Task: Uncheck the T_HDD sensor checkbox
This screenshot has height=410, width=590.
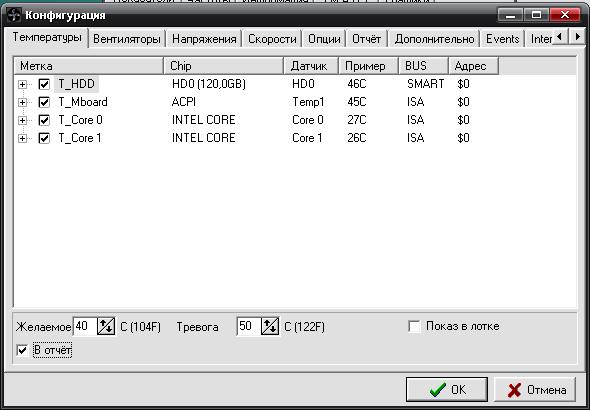Action: (44, 84)
